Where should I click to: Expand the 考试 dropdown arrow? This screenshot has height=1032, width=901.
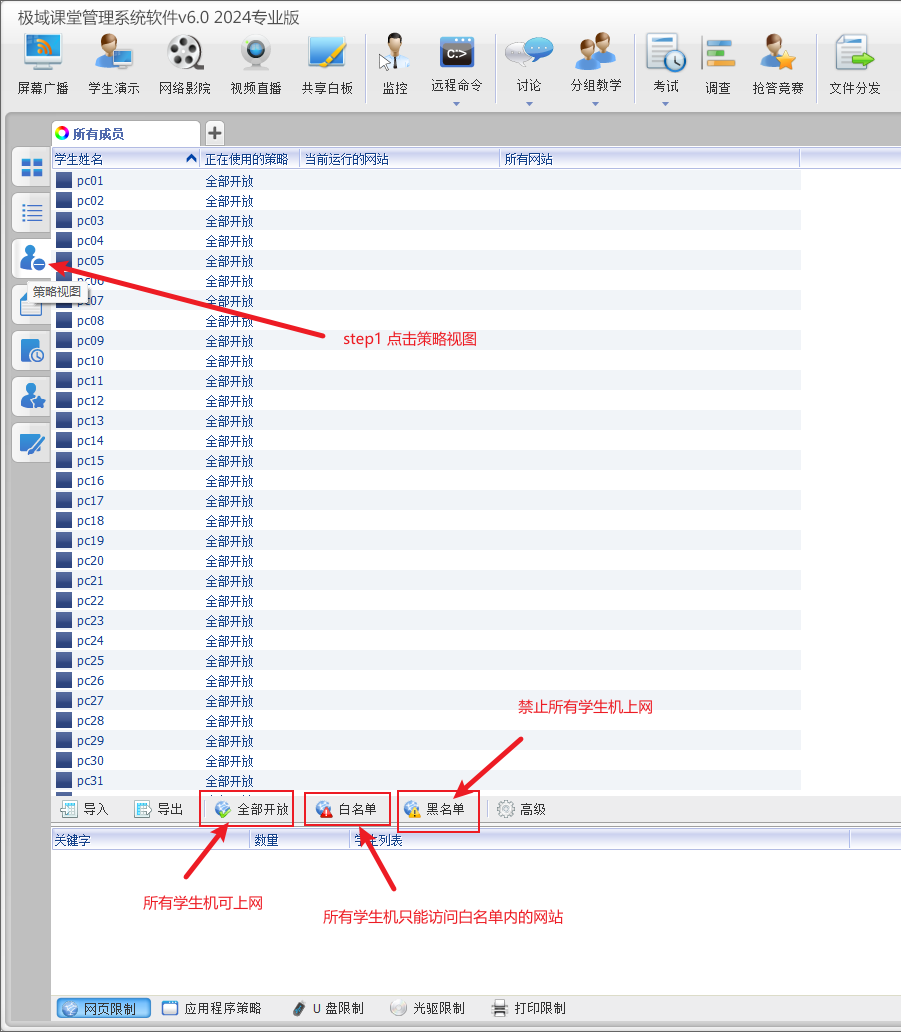coord(666,103)
